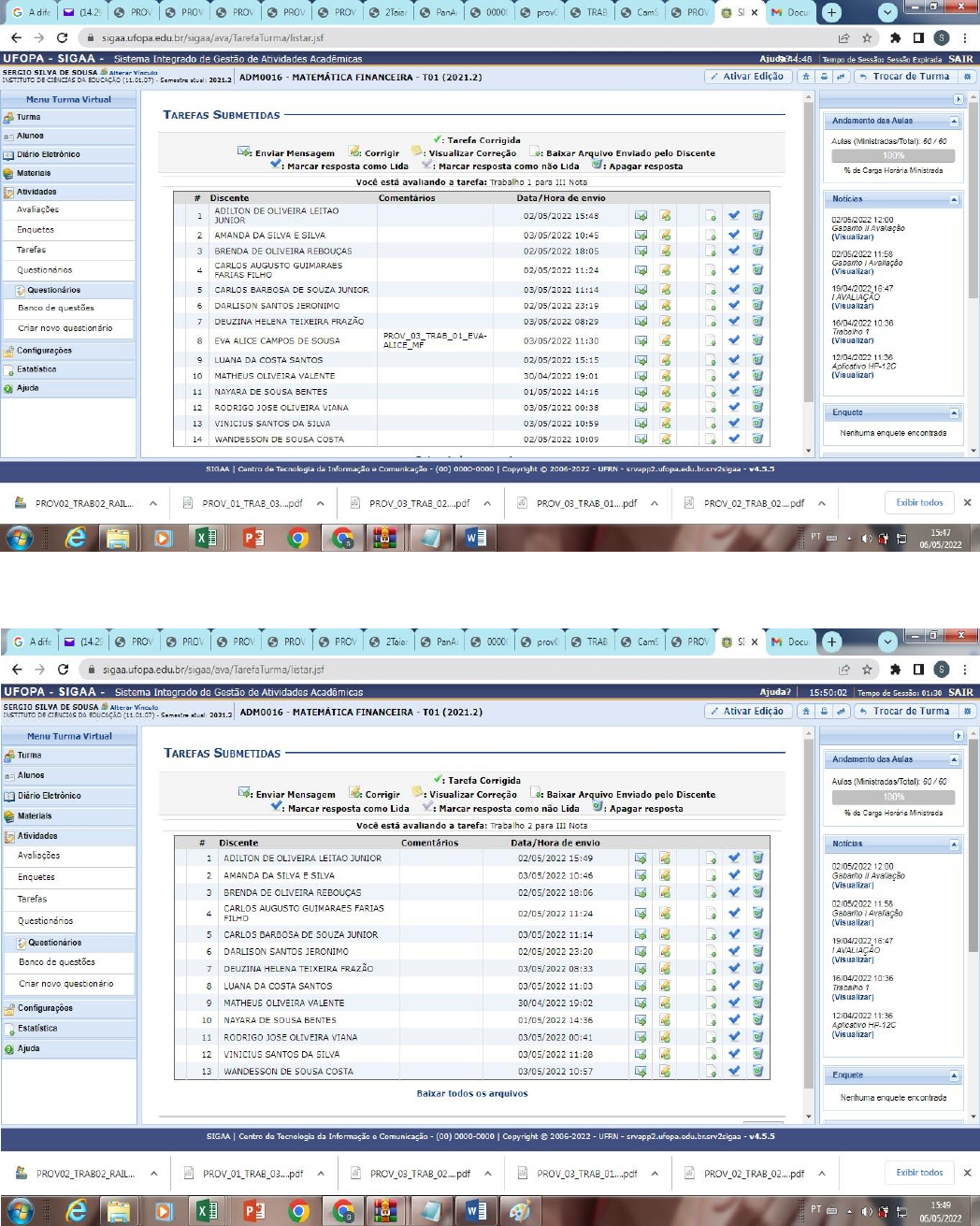Image resolution: width=980 pixels, height=1226 pixels.
Task: Correct Luana's submission sent at 11:03
Action: 665,986
